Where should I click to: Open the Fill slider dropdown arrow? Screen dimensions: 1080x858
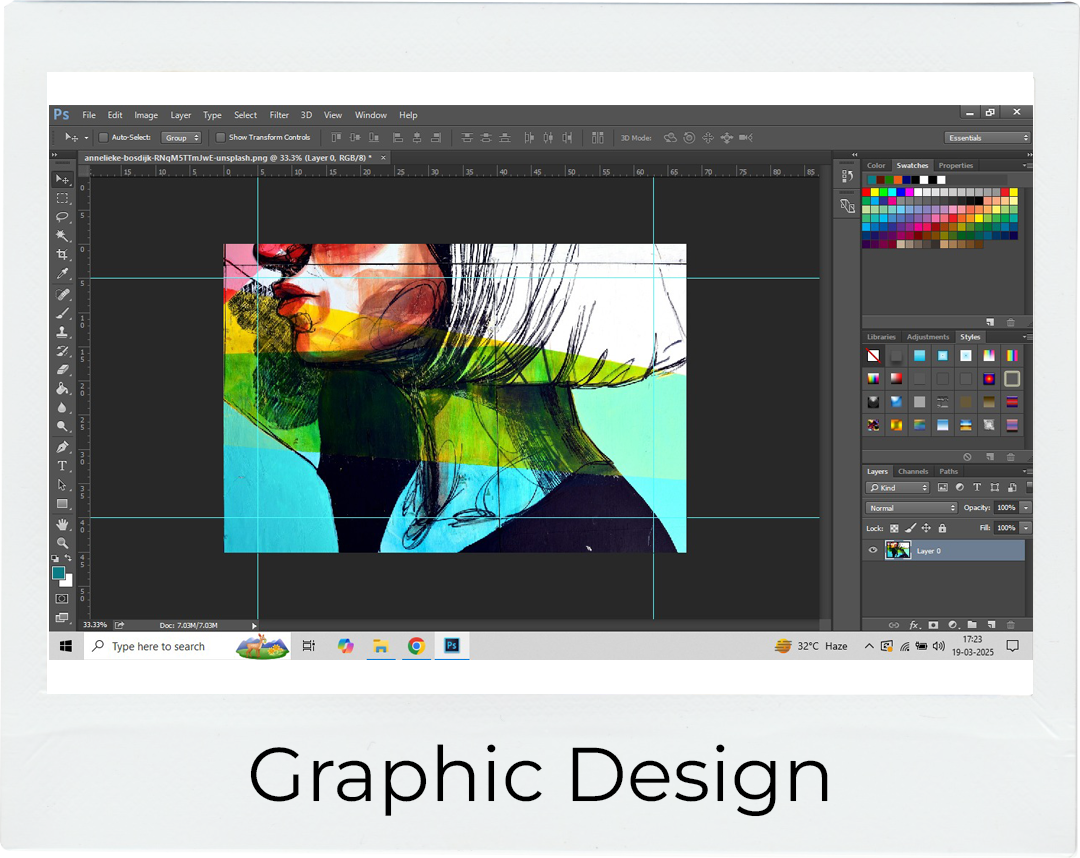point(1026,528)
